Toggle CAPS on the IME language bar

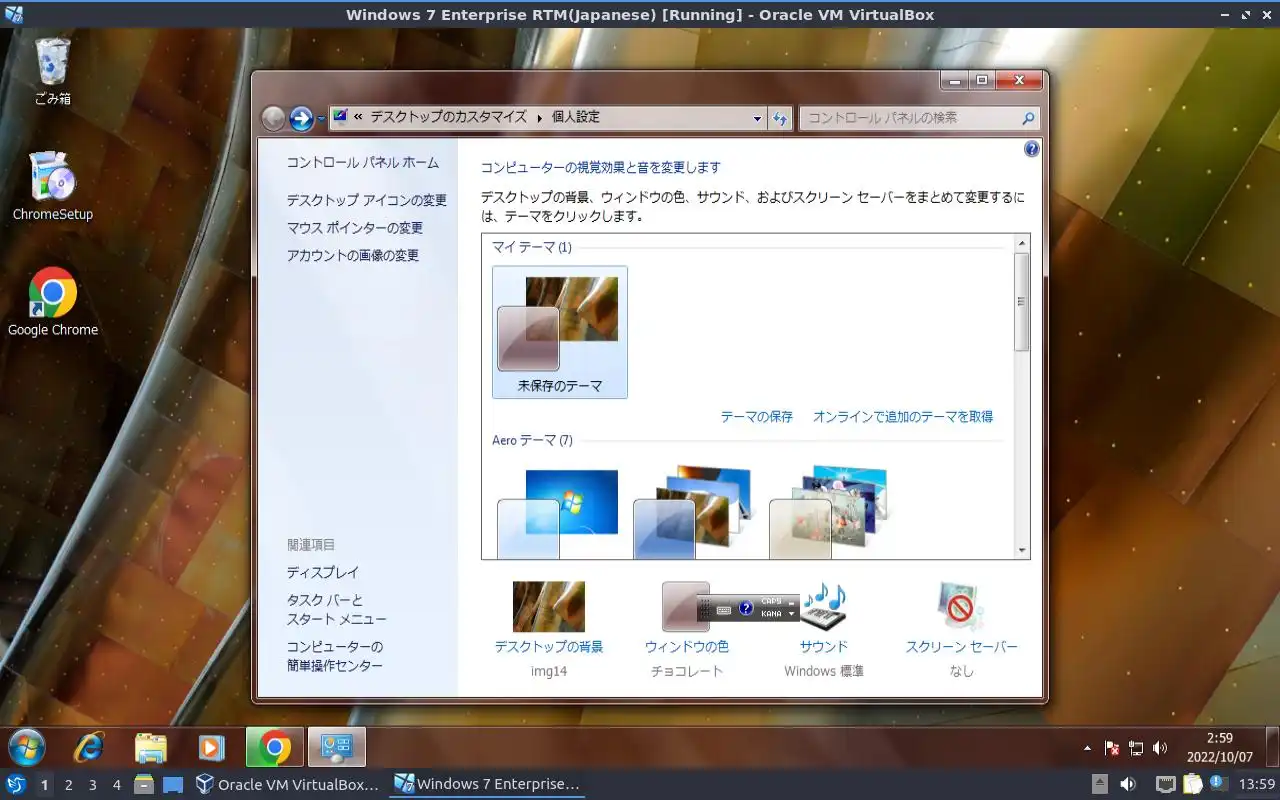[771, 602]
